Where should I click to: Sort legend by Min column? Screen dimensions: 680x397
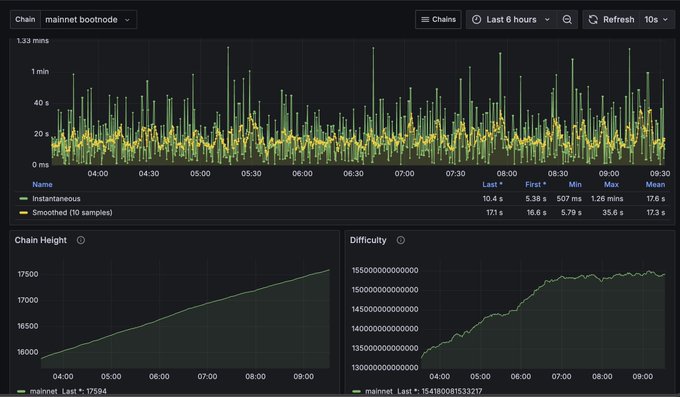[575, 184]
